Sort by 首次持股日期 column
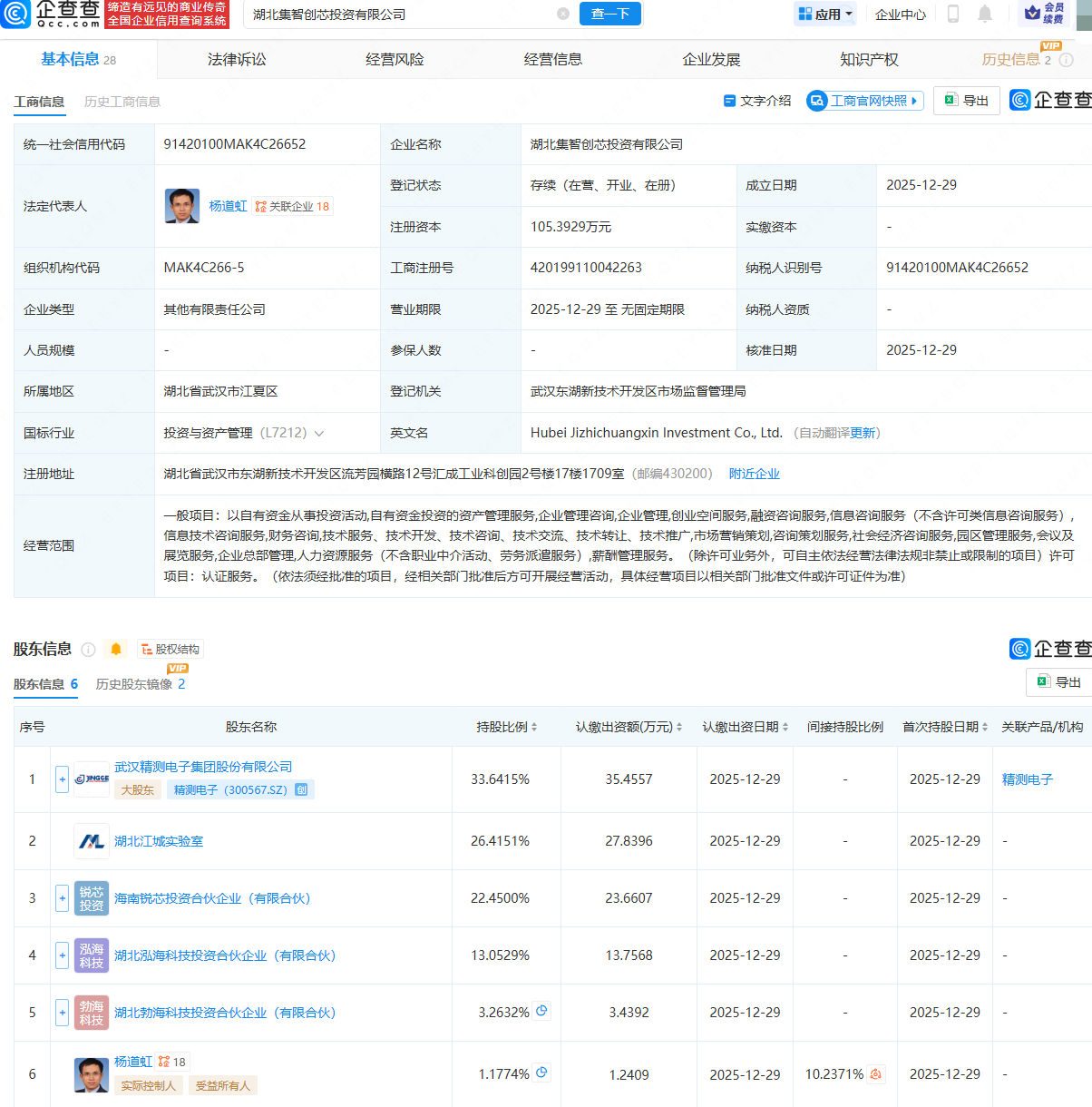The width and height of the screenshot is (1092, 1107). click(944, 727)
